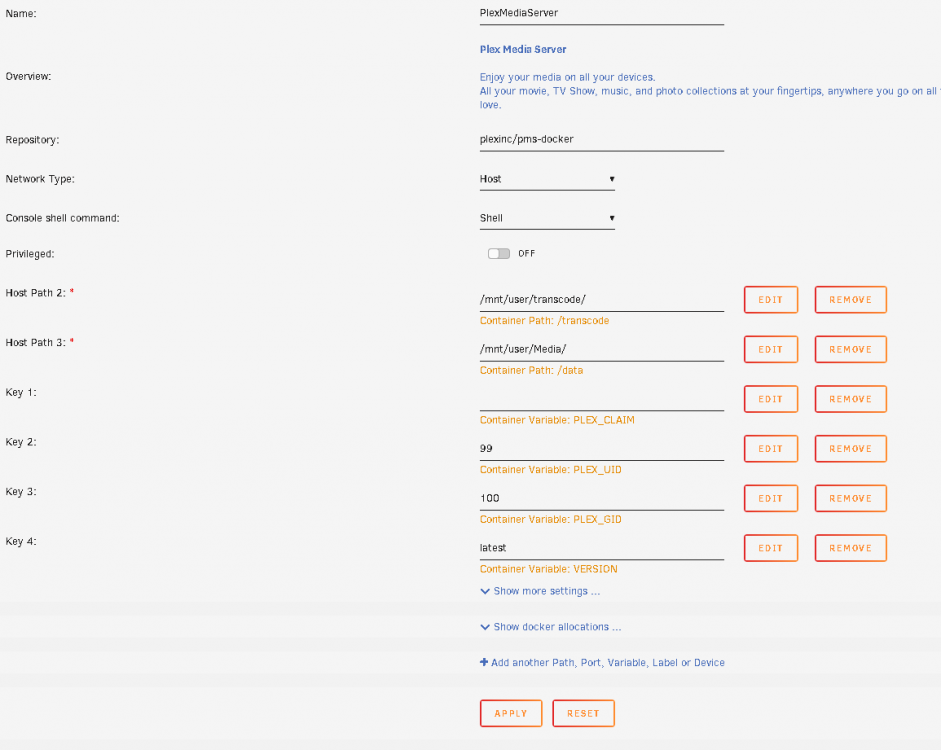Screen dimensions: 941x750
Task: Click the PLEX_UID field with 99
Action: 602,449
